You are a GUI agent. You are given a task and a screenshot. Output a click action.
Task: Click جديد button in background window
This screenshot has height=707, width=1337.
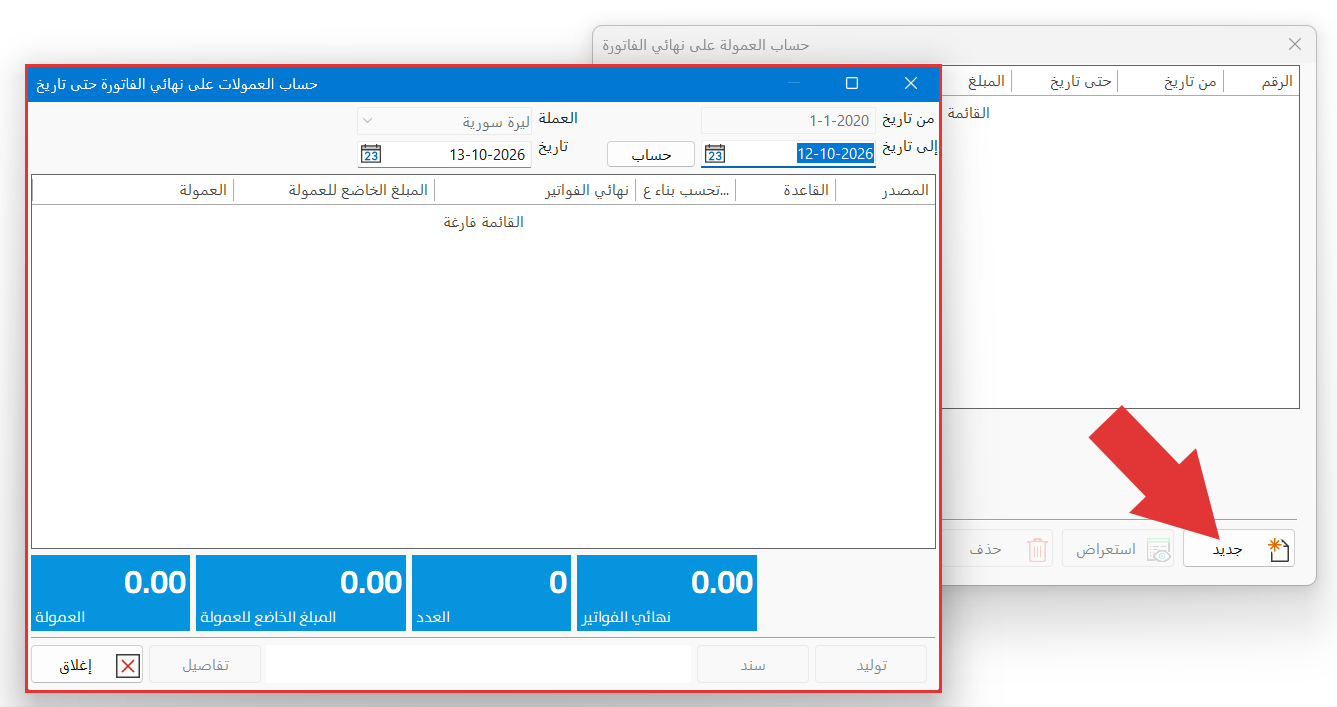[x=1239, y=549]
